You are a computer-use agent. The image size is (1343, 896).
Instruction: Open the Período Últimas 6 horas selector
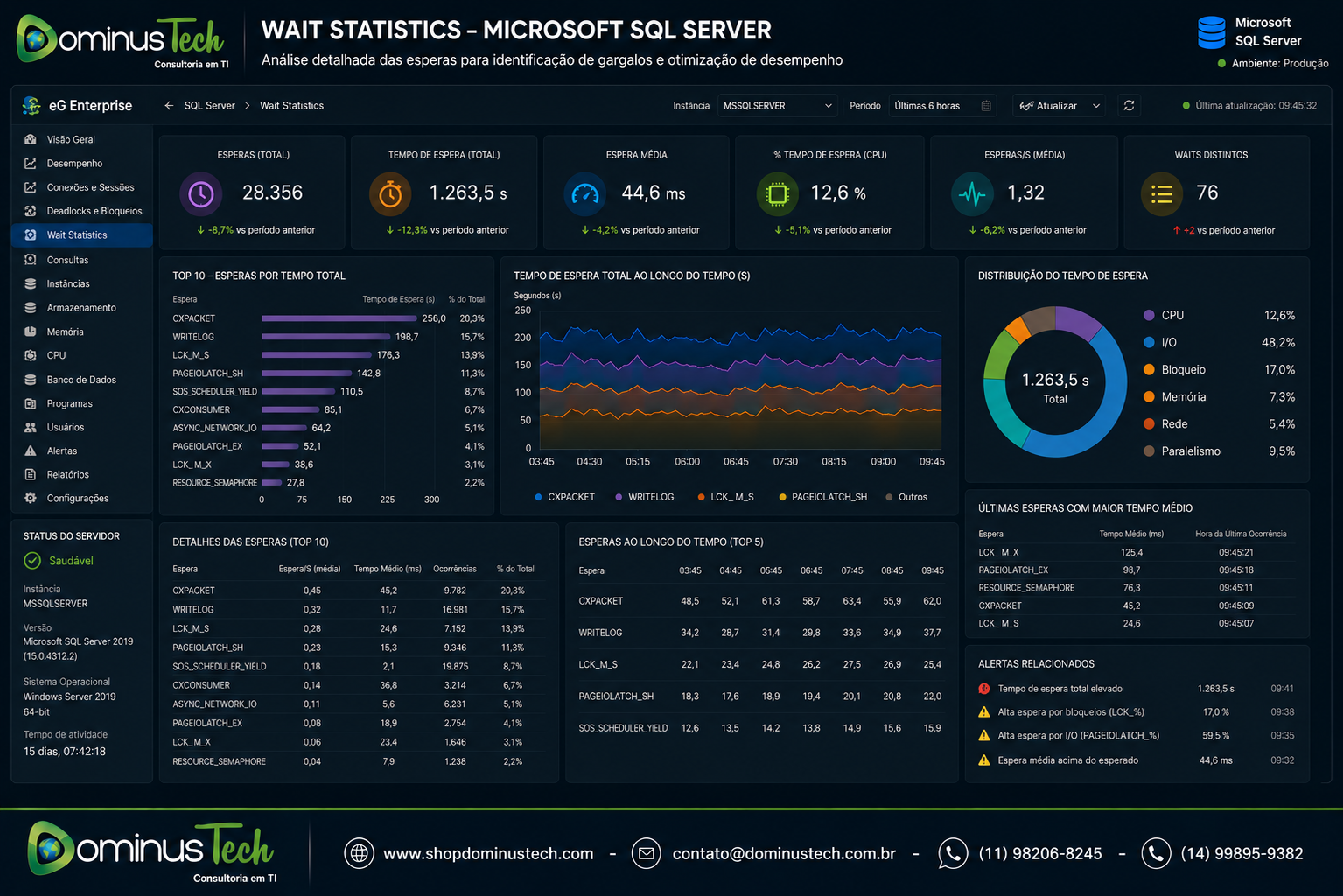click(x=943, y=106)
